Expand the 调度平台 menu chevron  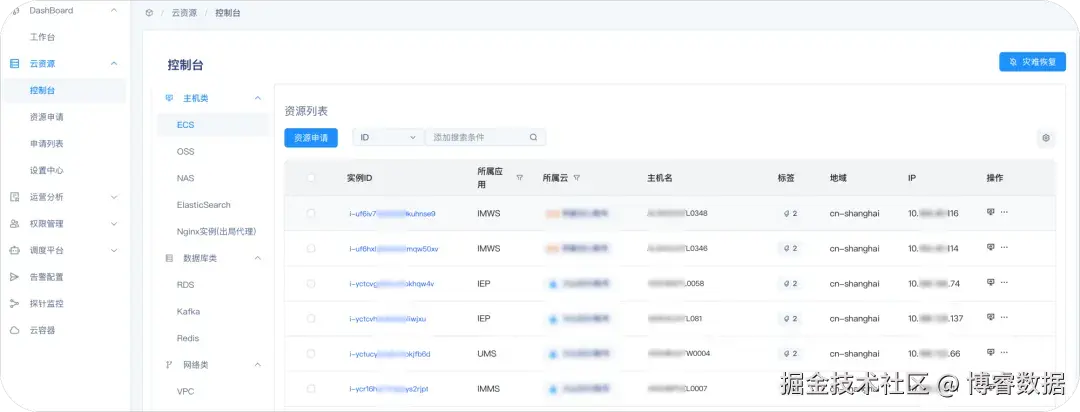tap(114, 251)
